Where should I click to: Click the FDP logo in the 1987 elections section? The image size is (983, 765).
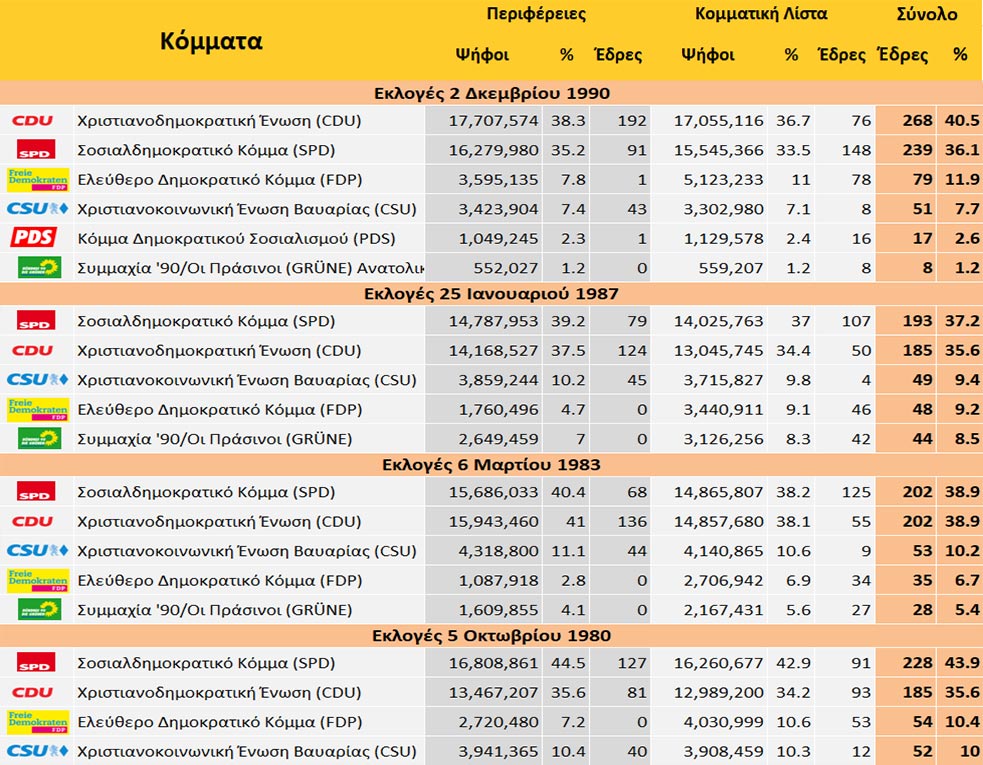(38, 409)
